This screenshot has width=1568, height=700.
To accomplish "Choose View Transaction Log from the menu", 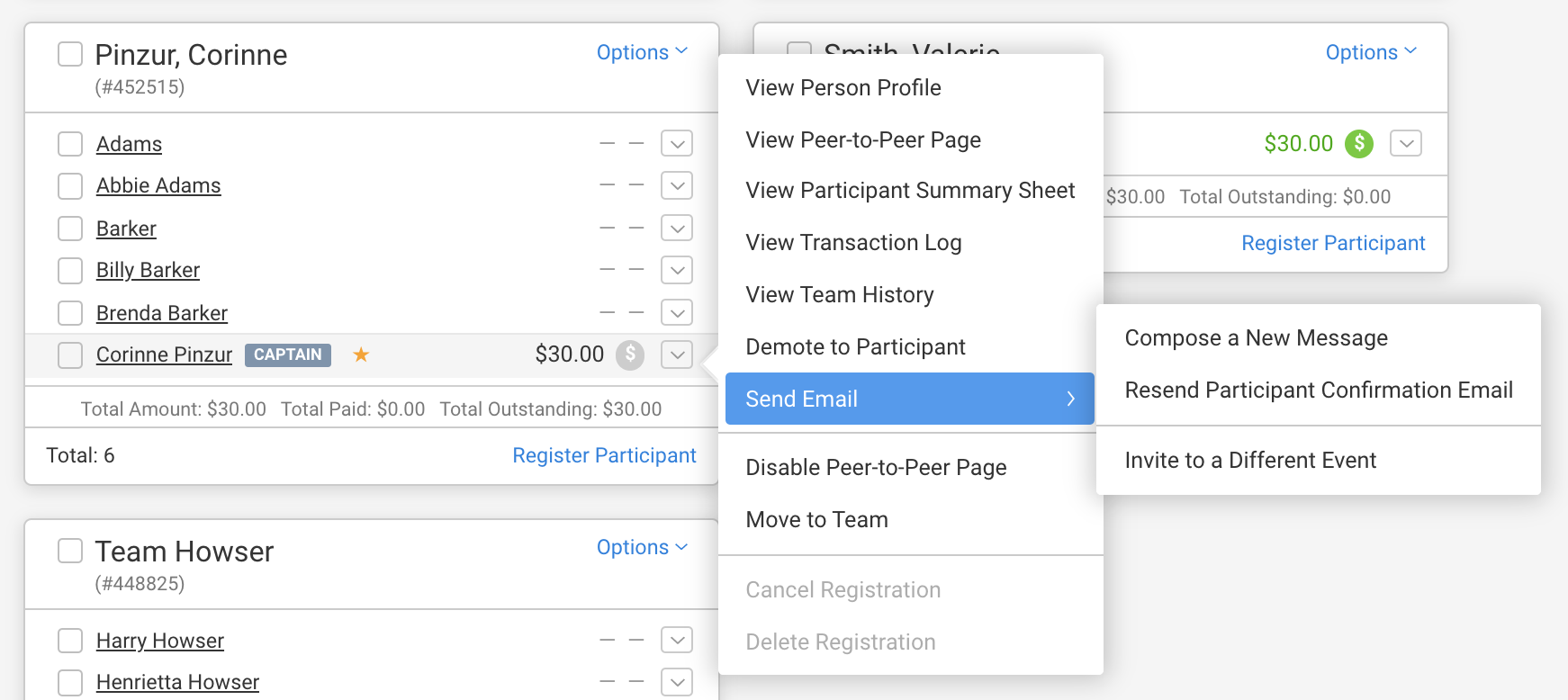I will click(x=853, y=243).
